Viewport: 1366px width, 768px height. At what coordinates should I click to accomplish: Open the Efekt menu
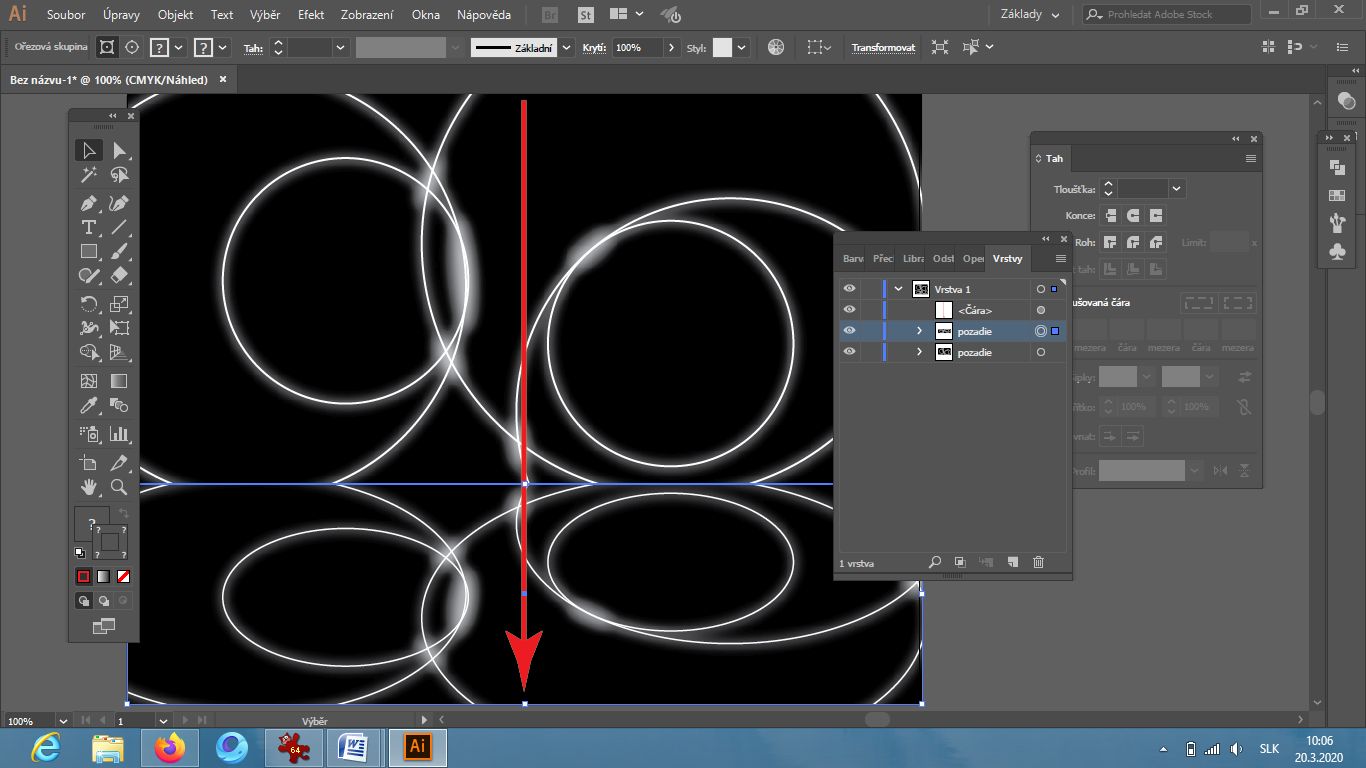click(310, 15)
